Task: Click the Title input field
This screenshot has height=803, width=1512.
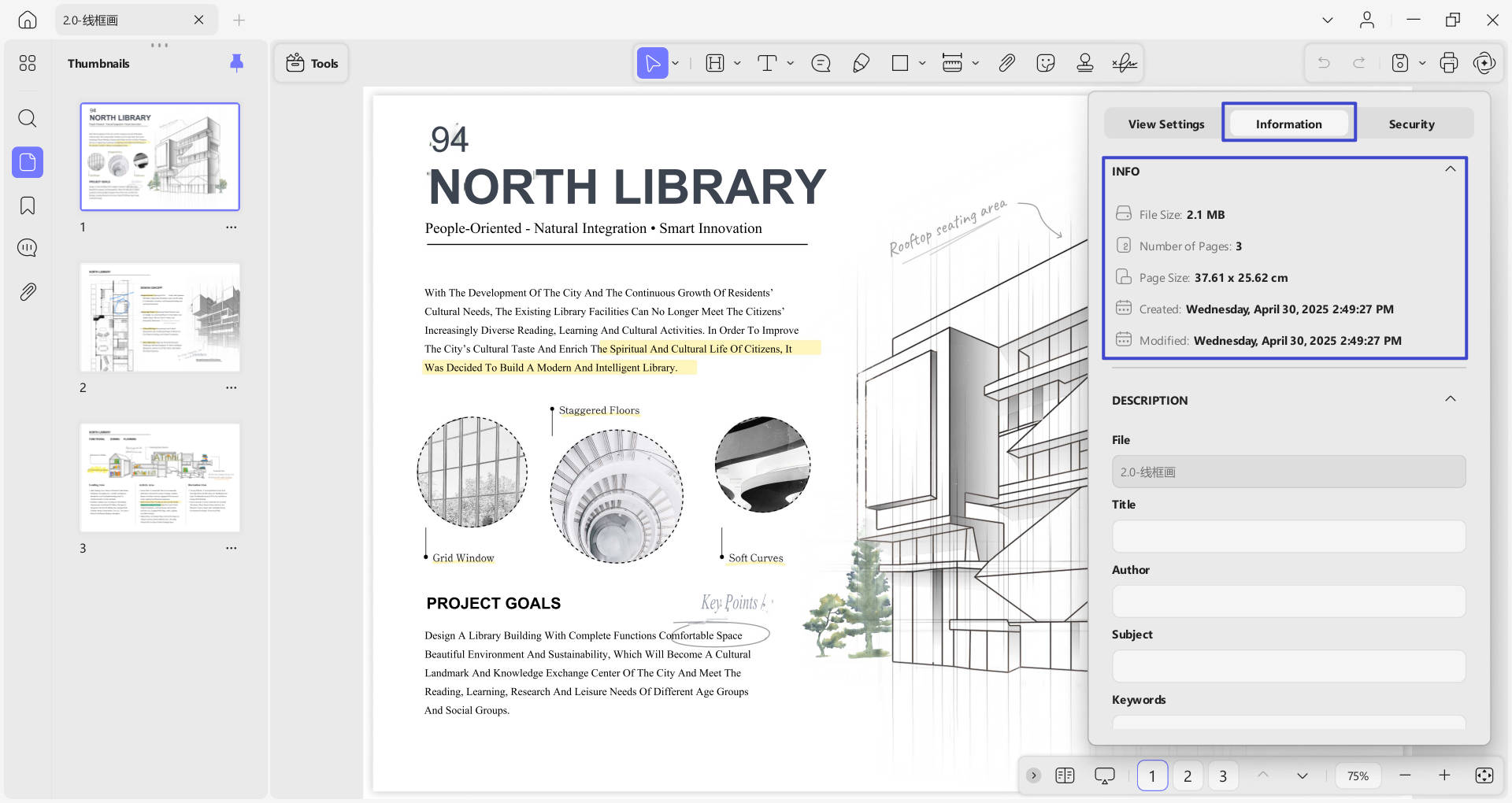Action: [x=1288, y=536]
